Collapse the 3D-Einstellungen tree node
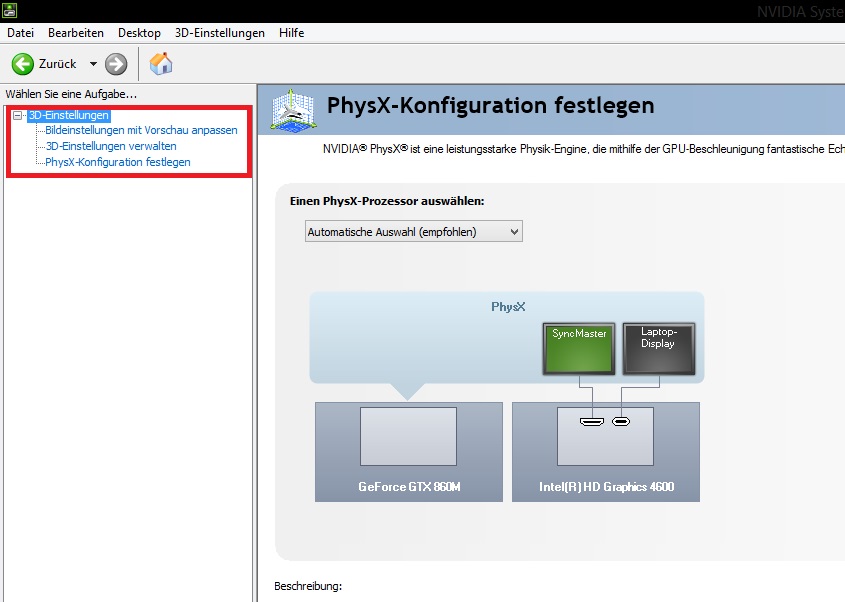The width and height of the screenshot is (845, 602). (17, 115)
